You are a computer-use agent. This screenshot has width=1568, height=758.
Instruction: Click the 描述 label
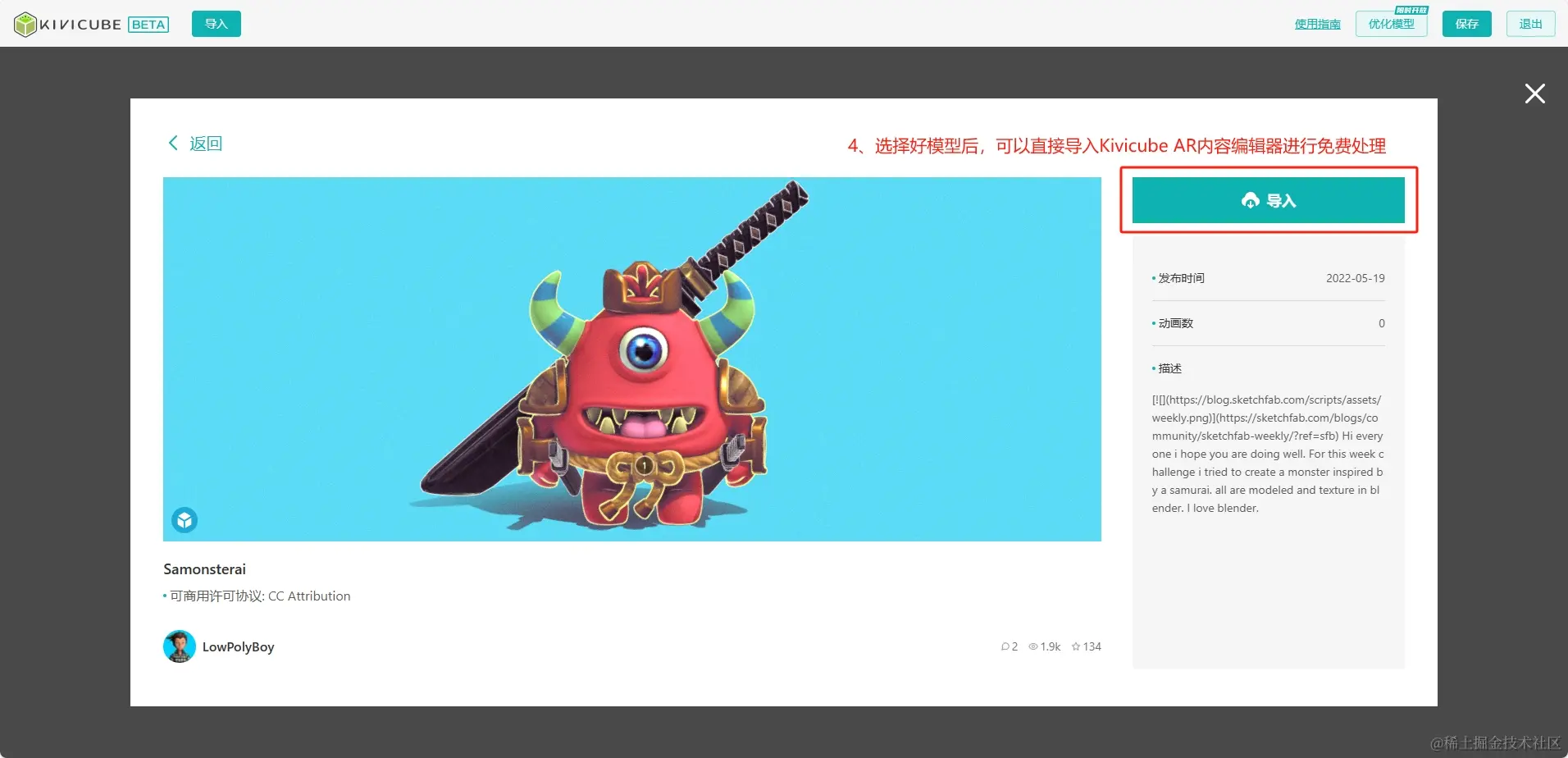(1169, 368)
